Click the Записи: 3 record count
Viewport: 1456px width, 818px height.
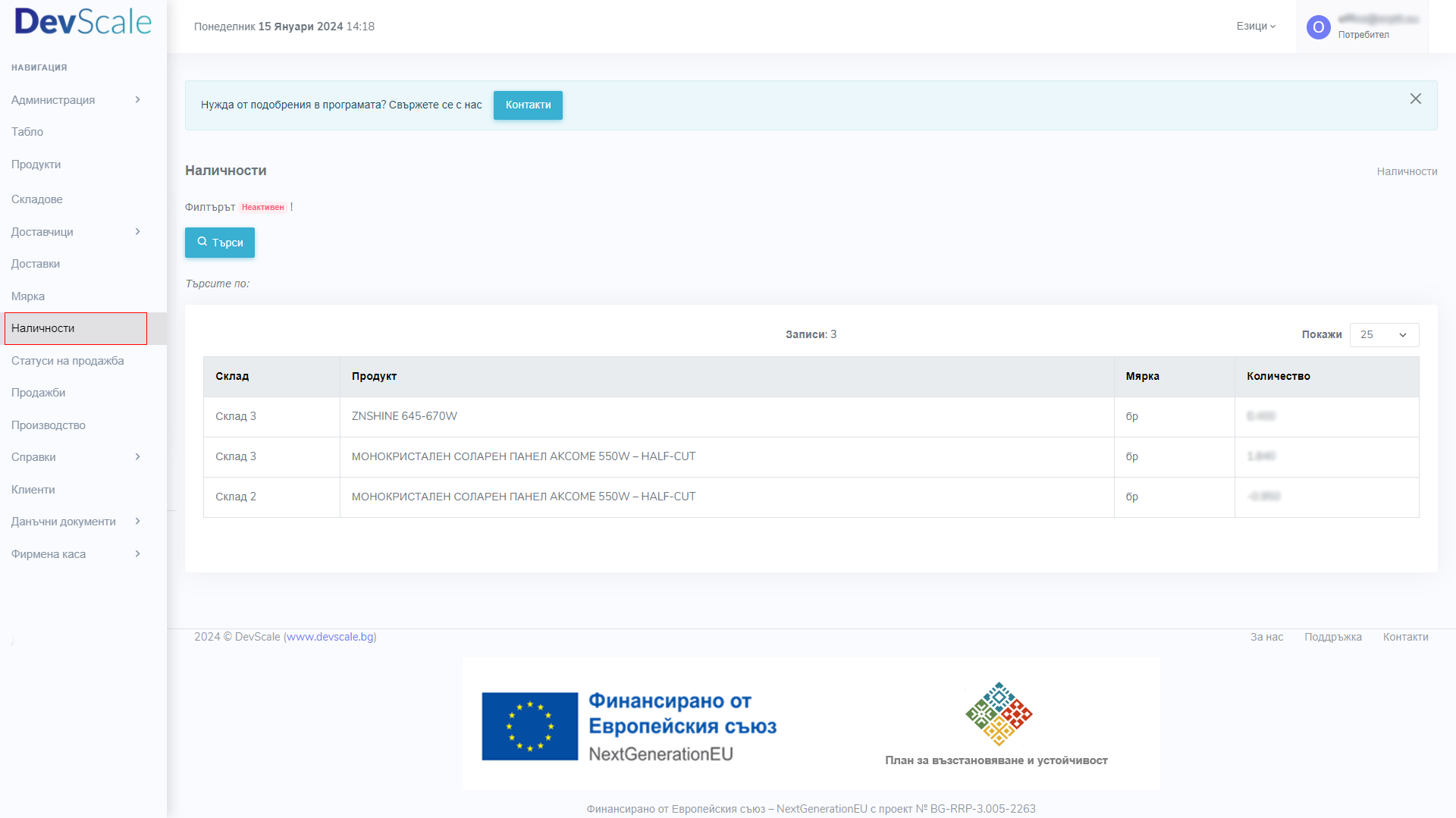pos(811,334)
